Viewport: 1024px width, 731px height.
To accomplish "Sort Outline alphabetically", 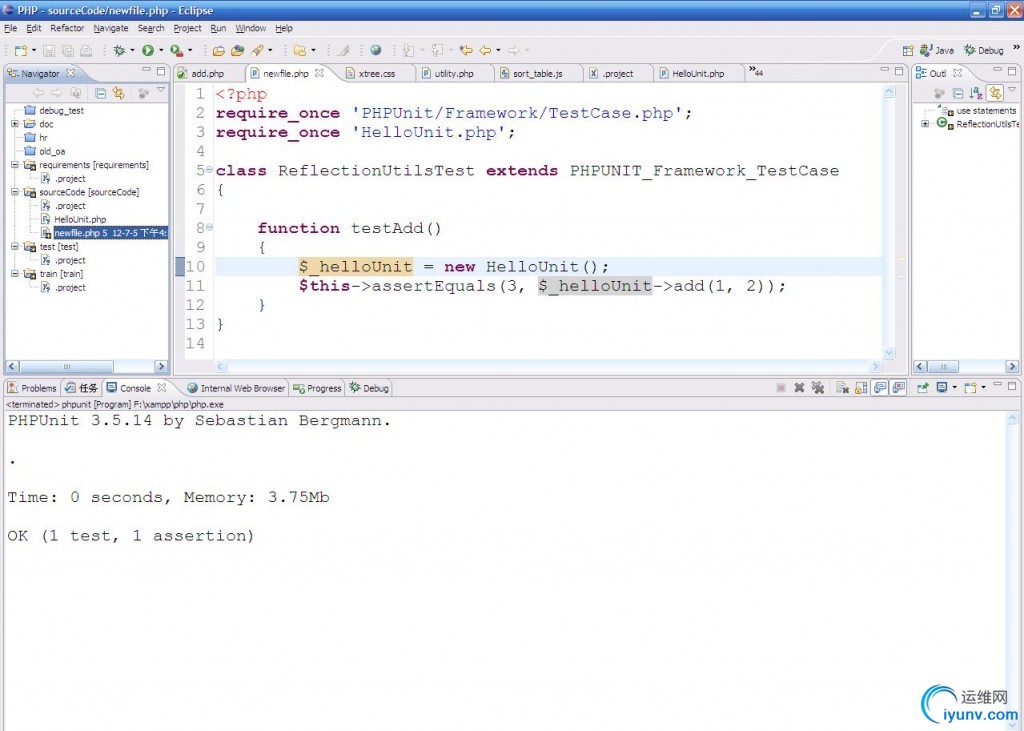I will pyautogui.click(x=976, y=93).
